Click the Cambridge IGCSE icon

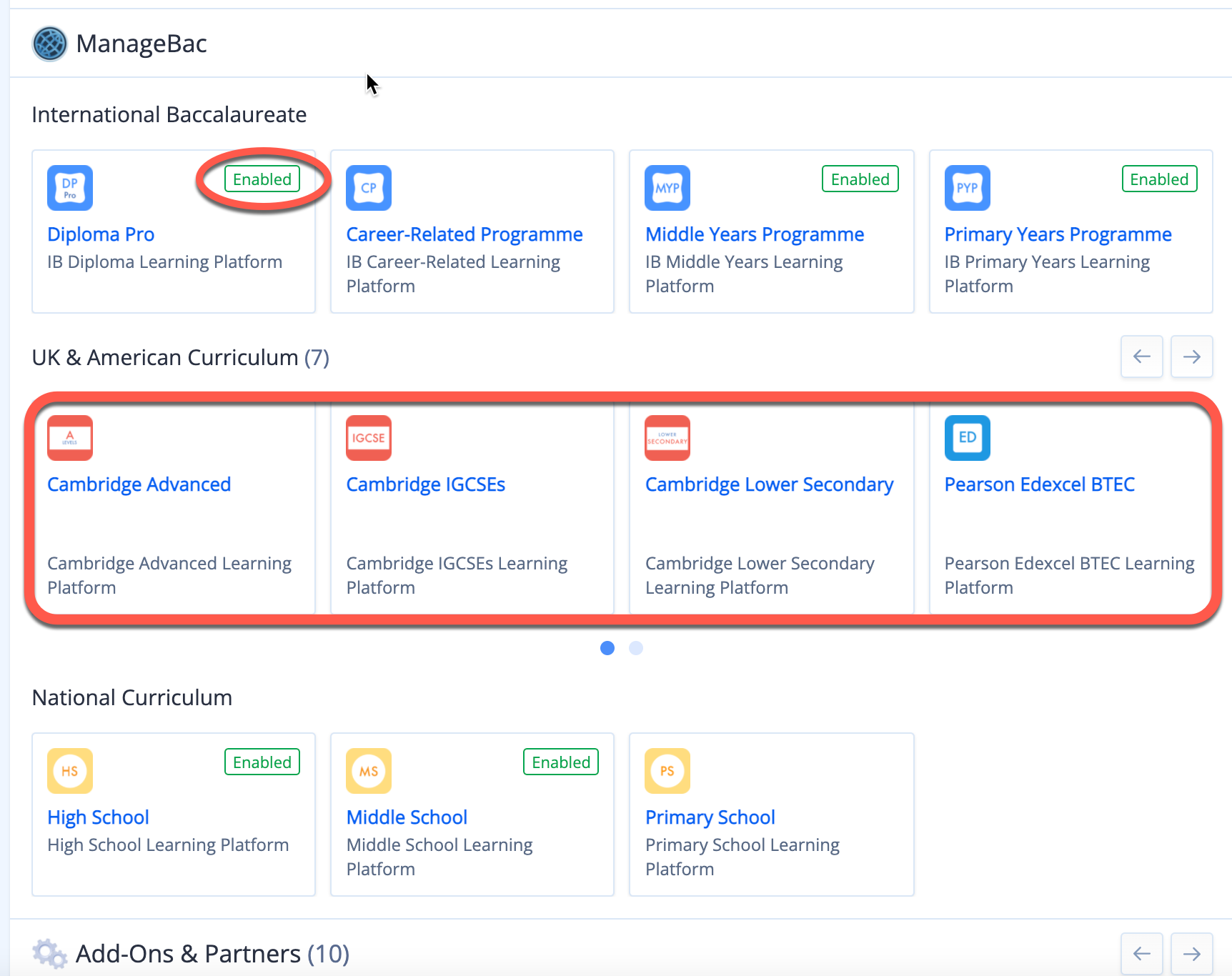369,438
